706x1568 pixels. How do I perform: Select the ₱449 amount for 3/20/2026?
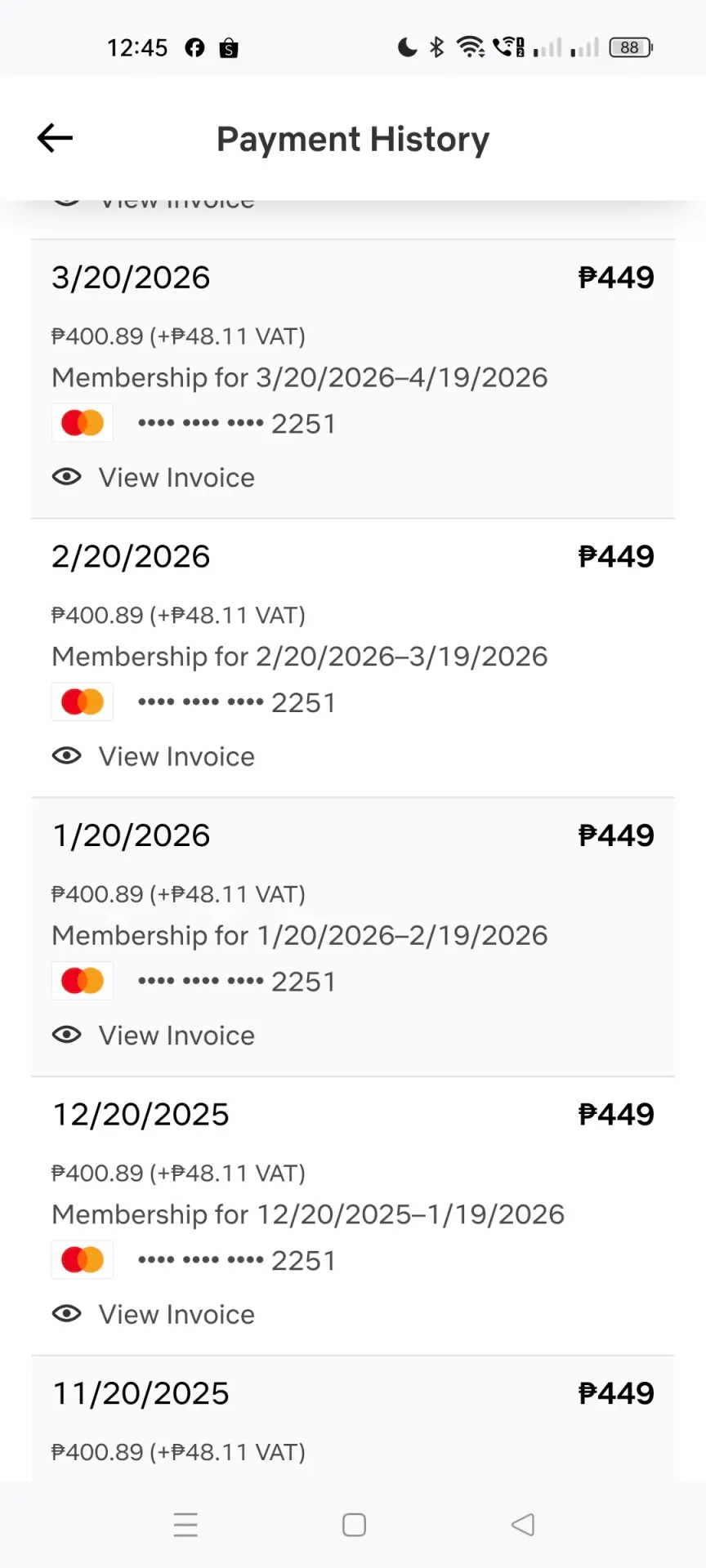tap(616, 278)
